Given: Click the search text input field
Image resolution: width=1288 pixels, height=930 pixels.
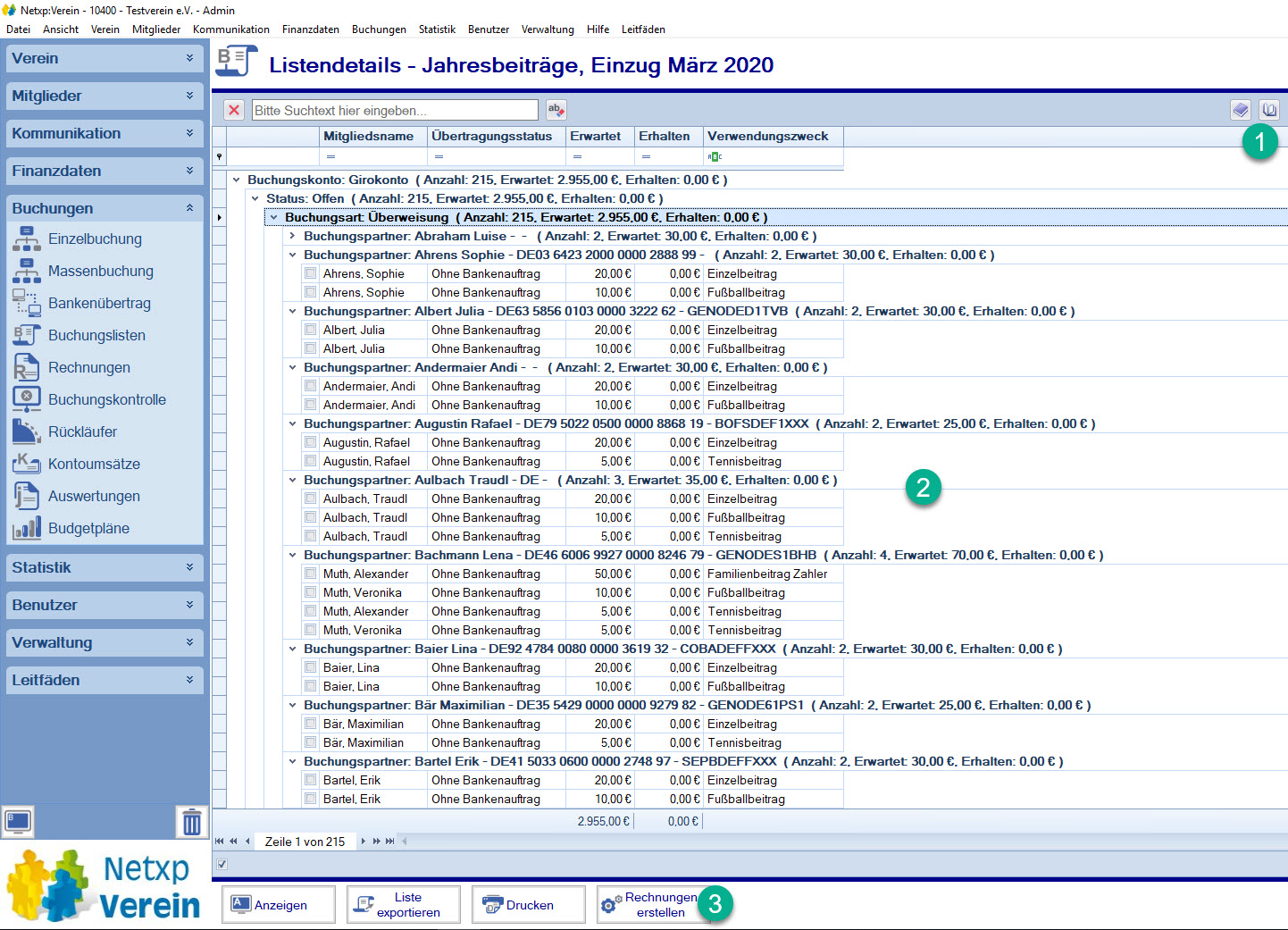Looking at the screenshot, I should click(395, 110).
